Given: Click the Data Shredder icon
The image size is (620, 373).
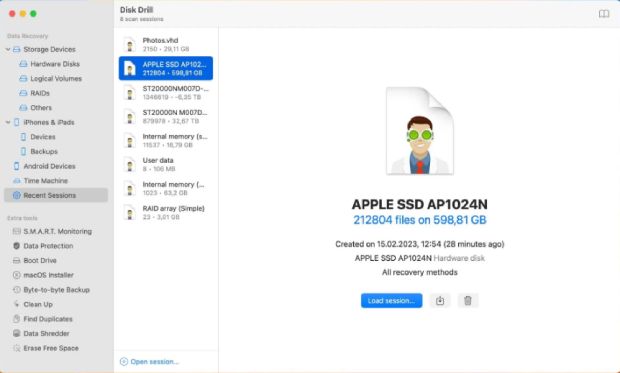Looking at the screenshot, I should pyautogui.click(x=16, y=333).
